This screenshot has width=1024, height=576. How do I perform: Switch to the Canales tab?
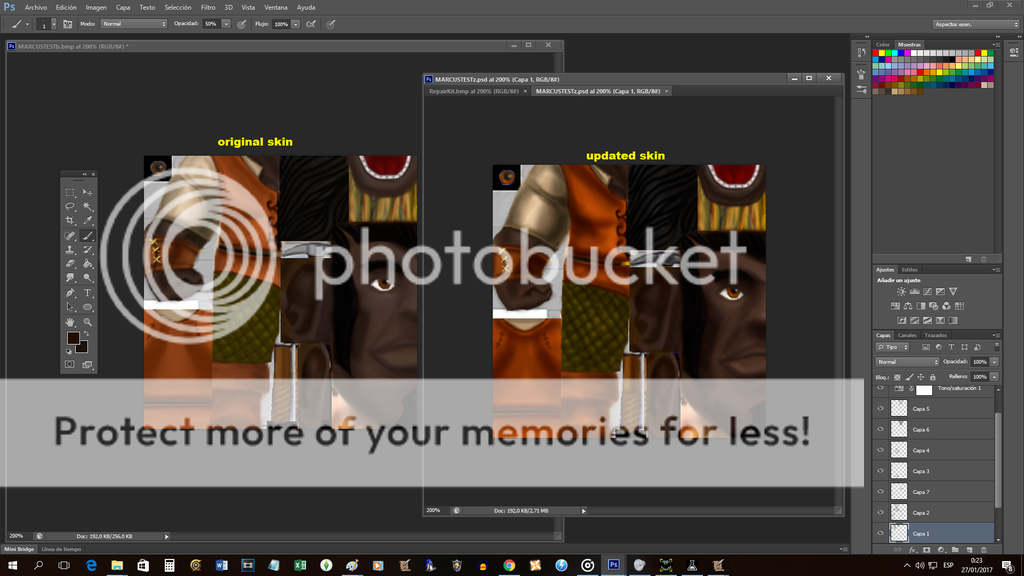coord(907,336)
